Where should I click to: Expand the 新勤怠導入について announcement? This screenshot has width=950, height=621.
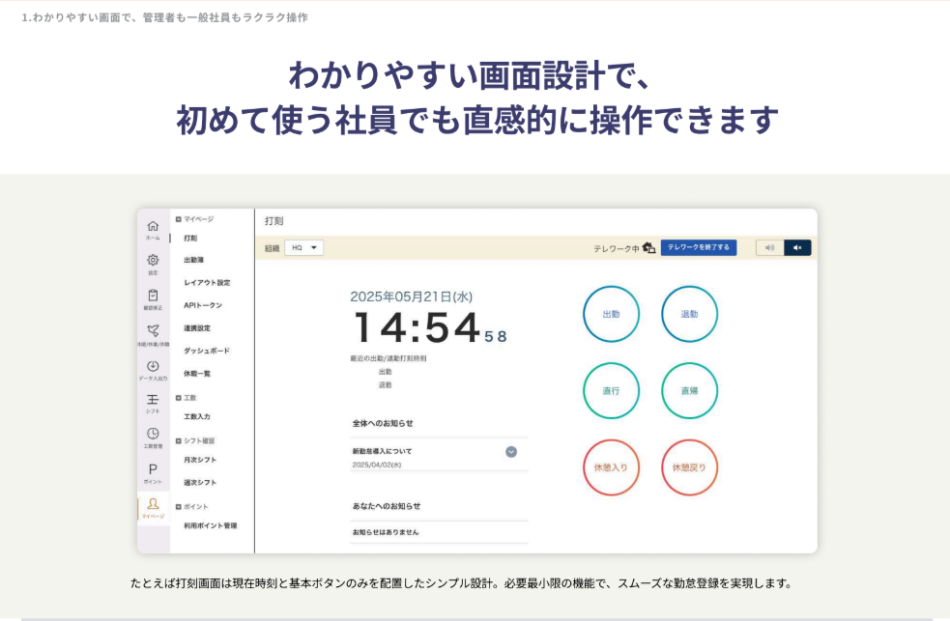[x=510, y=453]
